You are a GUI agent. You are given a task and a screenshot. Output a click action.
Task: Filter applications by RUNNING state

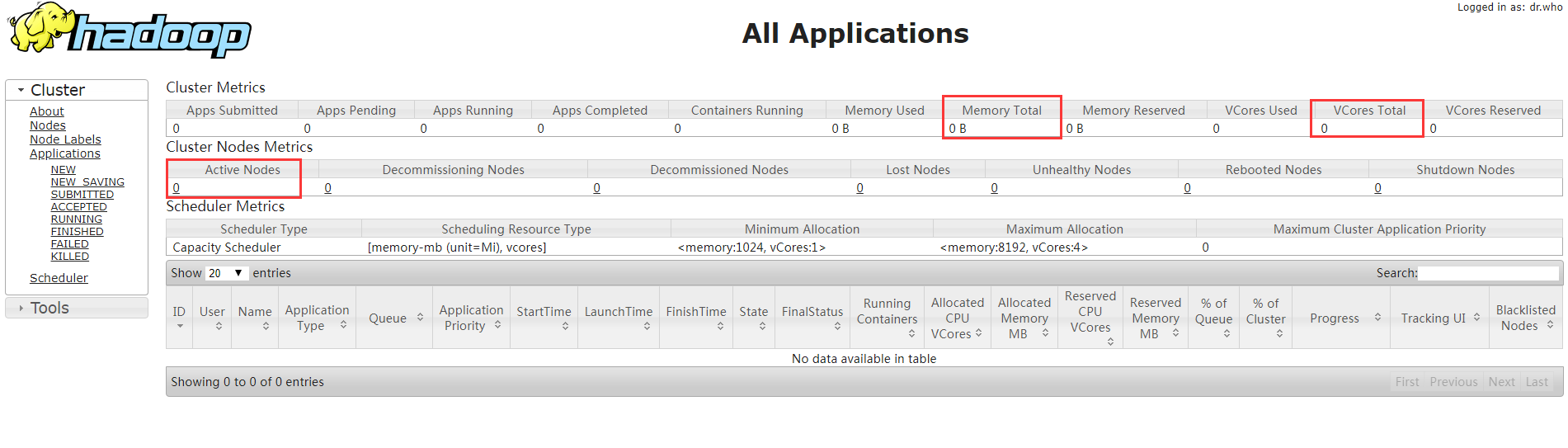(x=77, y=219)
